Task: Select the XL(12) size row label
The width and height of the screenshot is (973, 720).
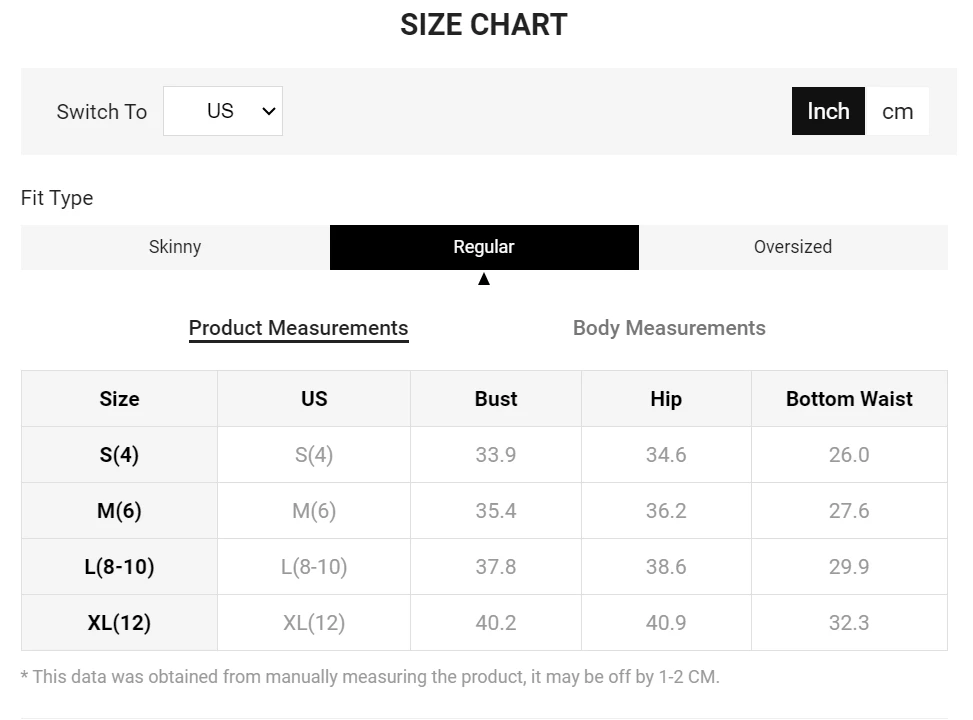Action: 119,623
